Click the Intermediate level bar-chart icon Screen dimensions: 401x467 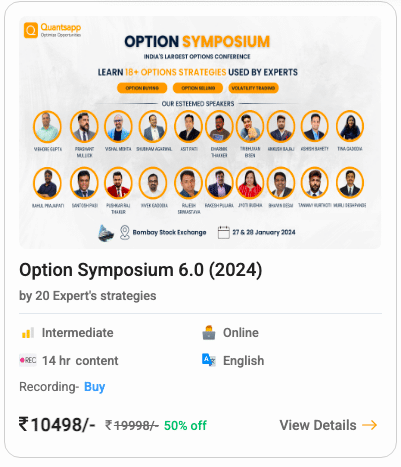point(28,333)
